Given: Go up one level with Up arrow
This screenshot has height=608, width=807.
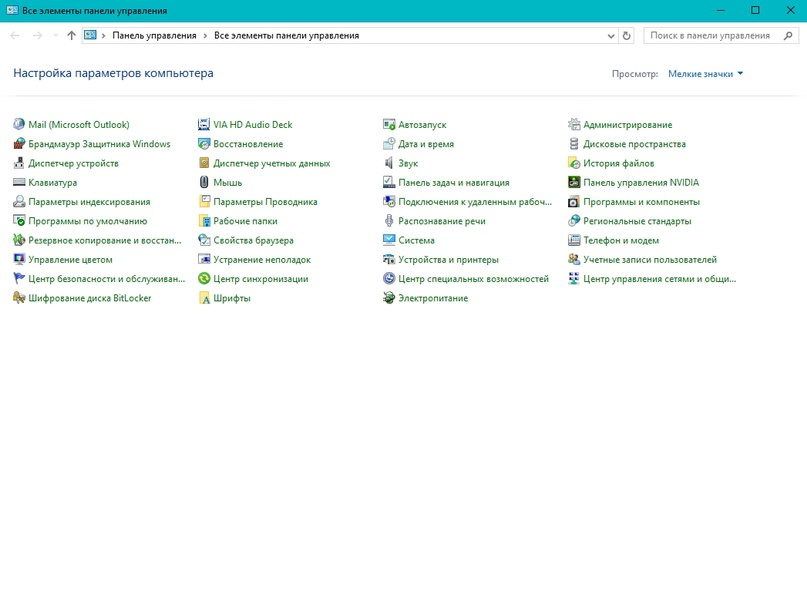Looking at the screenshot, I should (x=71, y=36).
